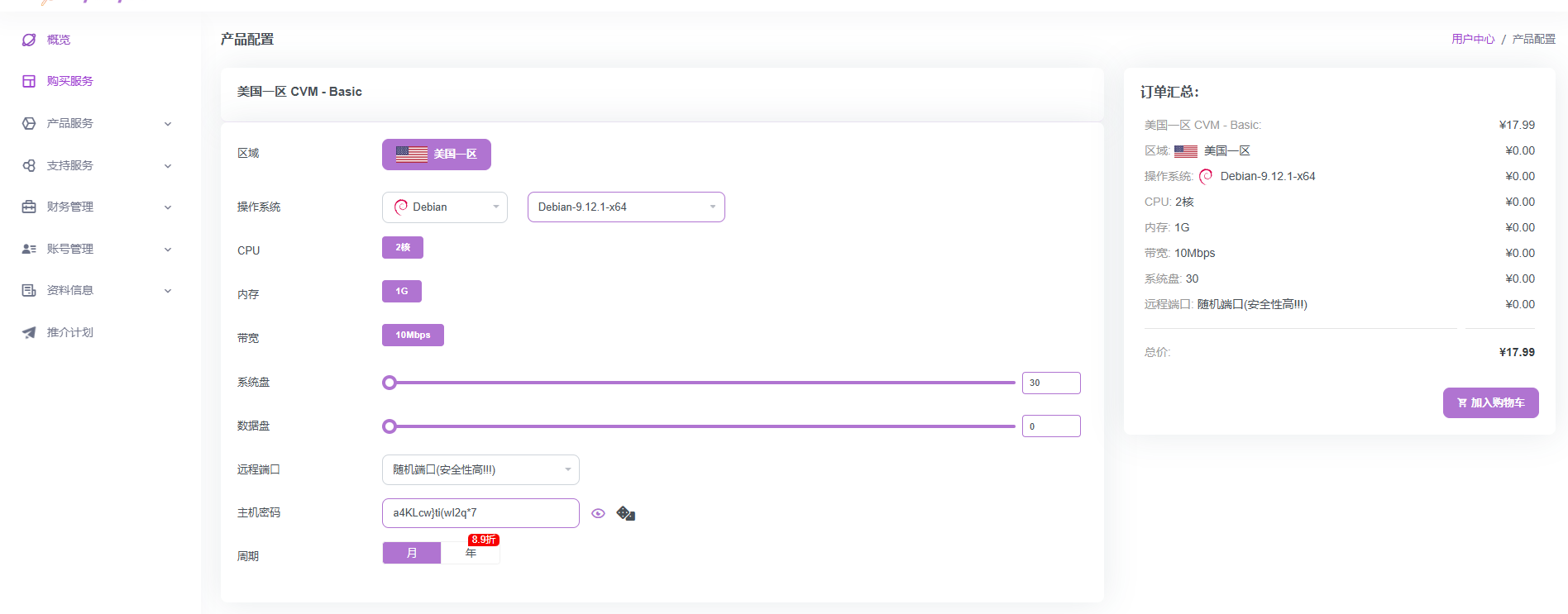
Task: Toggle password visibility with the eye icon
Action: (599, 513)
